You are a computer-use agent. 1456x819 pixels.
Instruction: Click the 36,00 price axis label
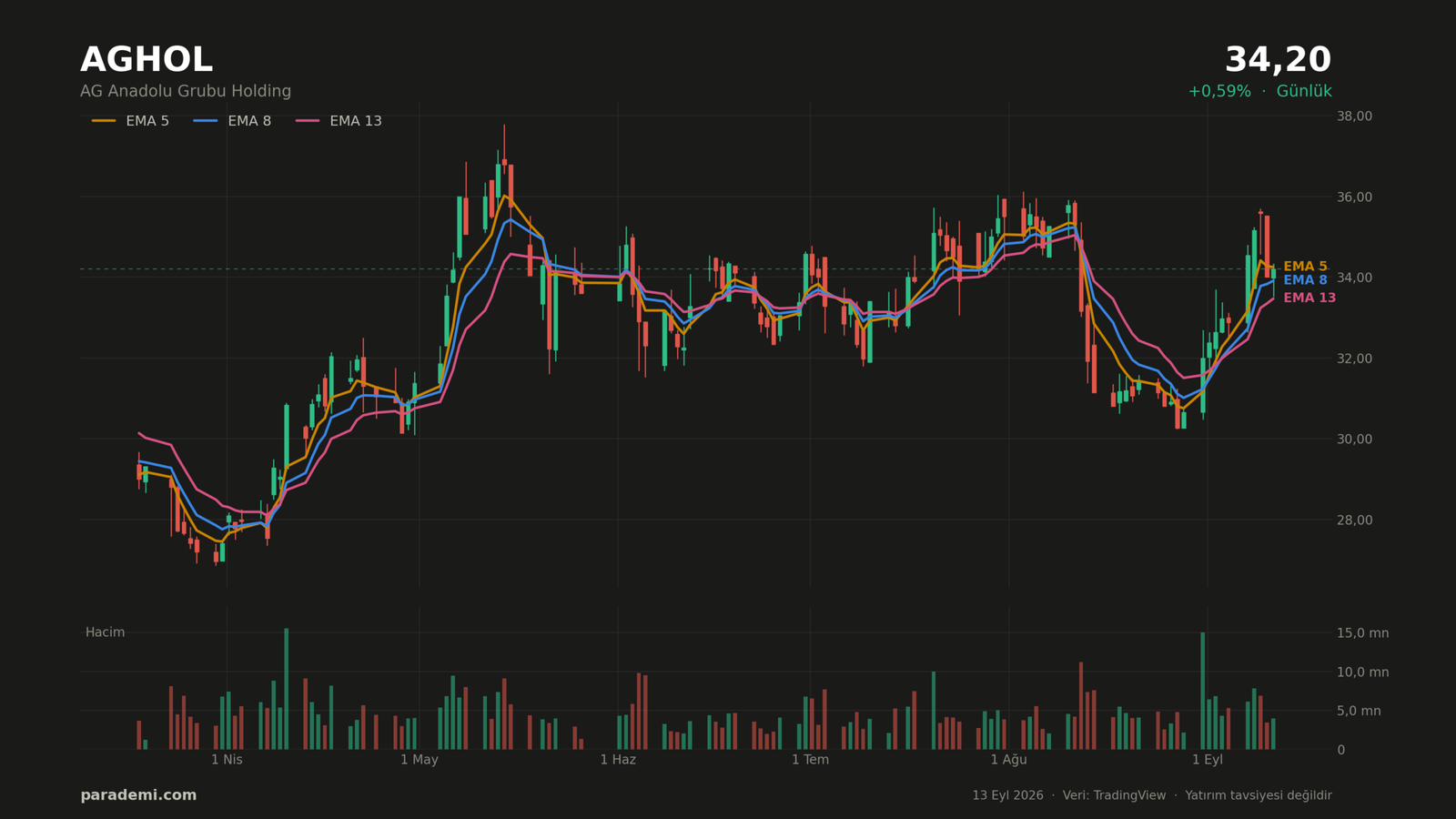pyautogui.click(x=1354, y=197)
